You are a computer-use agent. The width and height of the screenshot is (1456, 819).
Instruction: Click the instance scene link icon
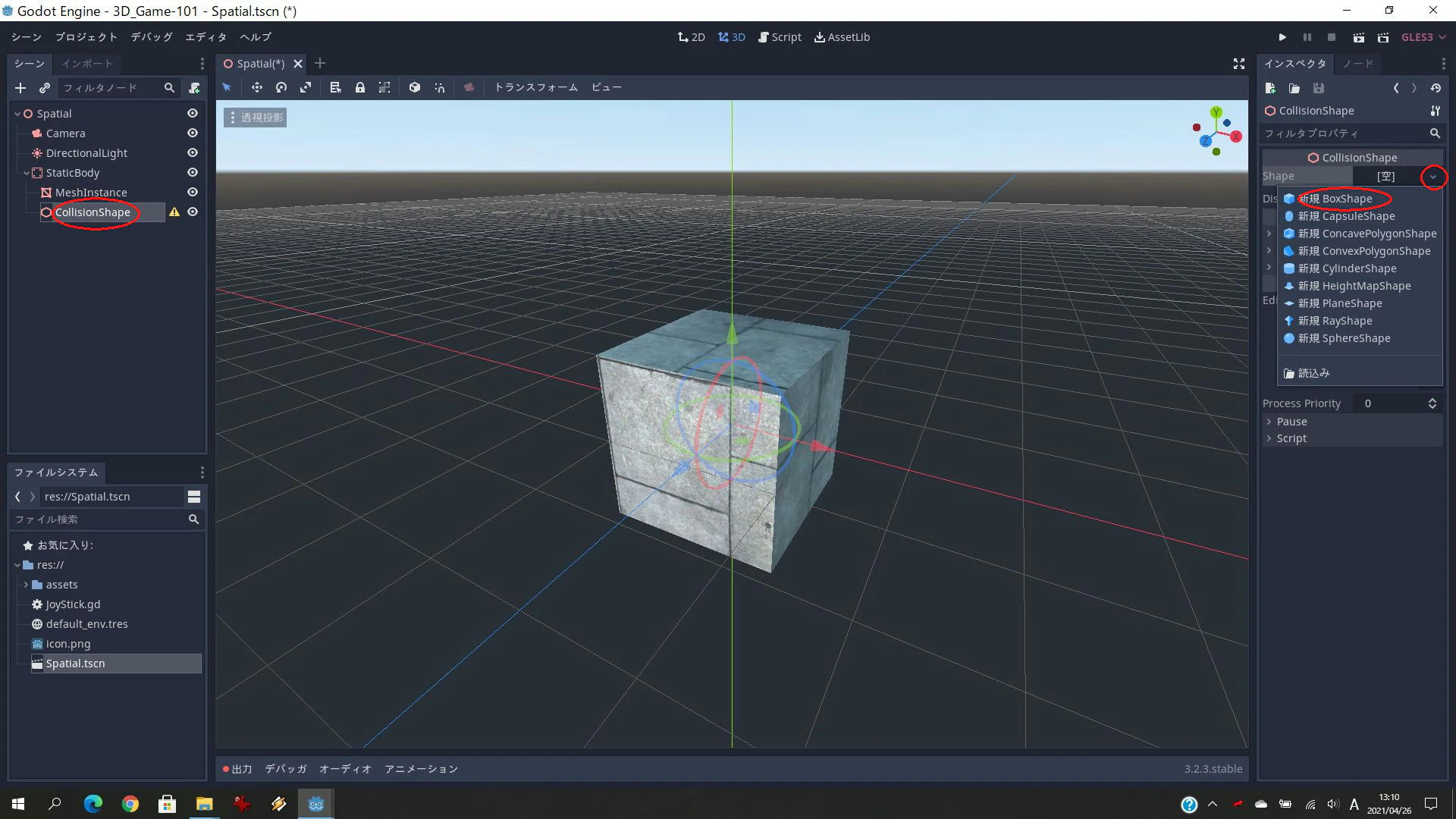pyautogui.click(x=45, y=88)
